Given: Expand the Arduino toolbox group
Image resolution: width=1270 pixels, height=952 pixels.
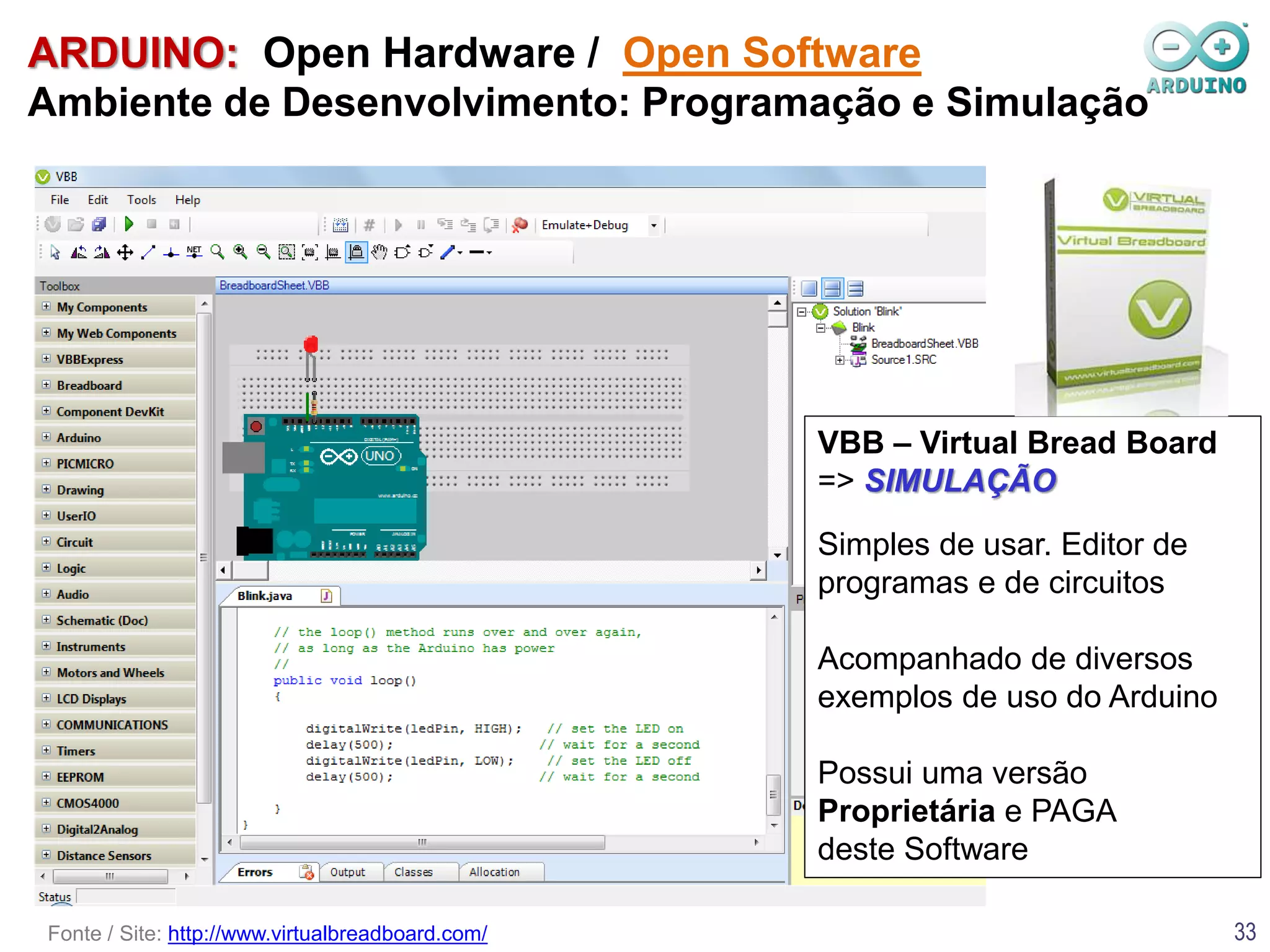Looking at the screenshot, I should (x=46, y=437).
